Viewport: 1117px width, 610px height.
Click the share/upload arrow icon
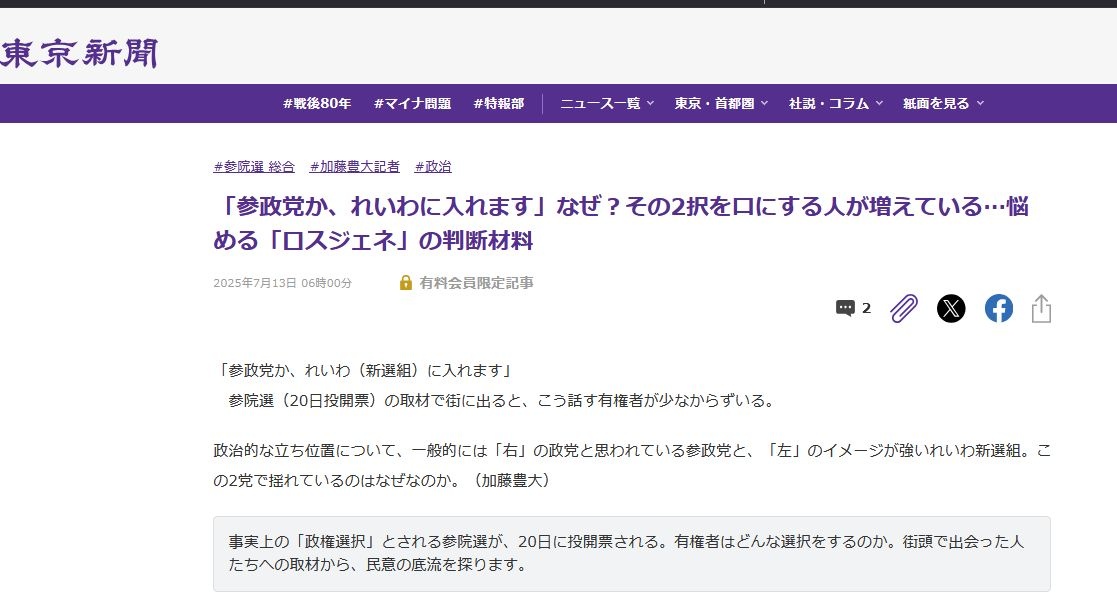[1041, 308]
